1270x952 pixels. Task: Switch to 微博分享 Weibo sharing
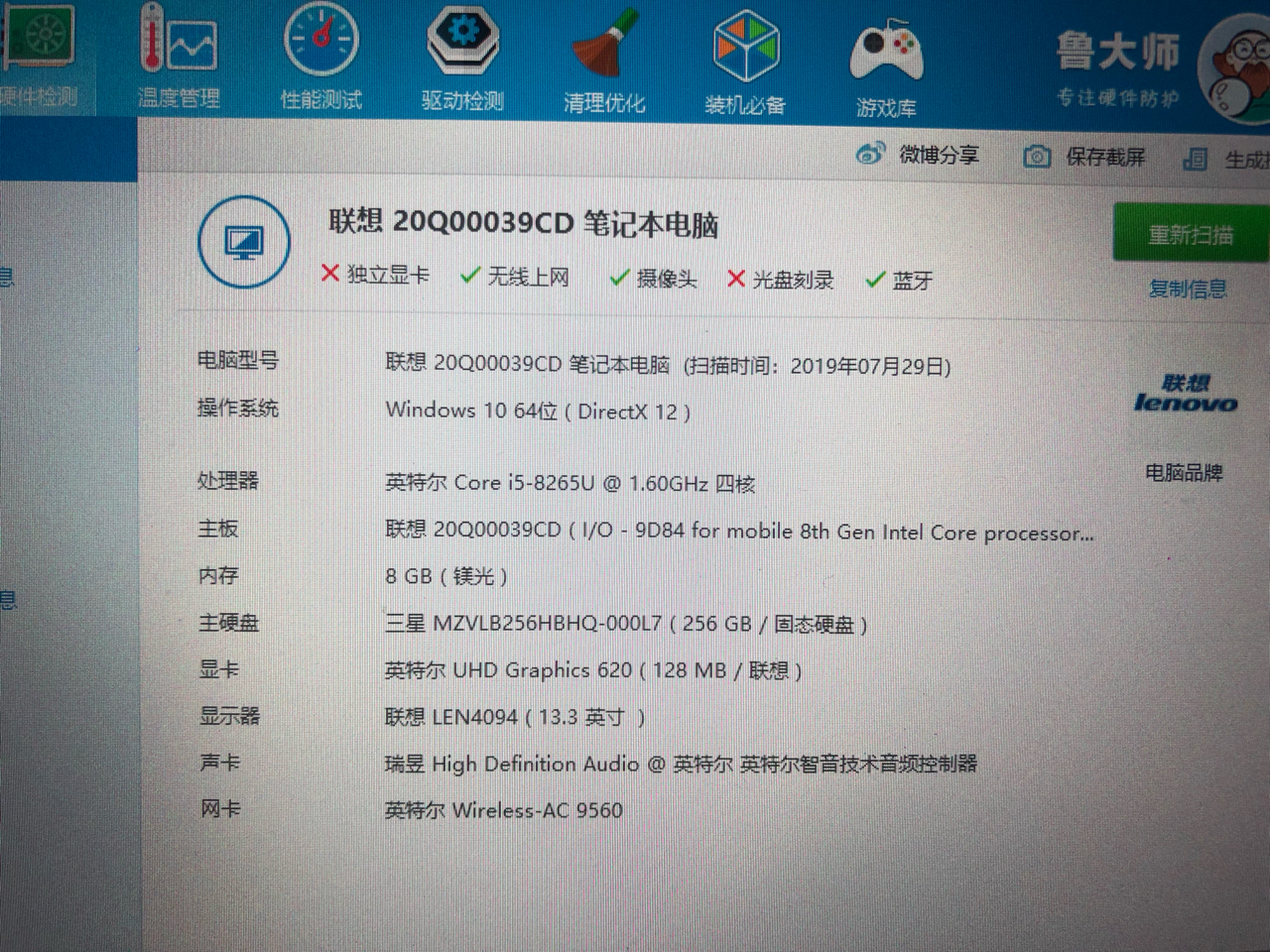921,154
